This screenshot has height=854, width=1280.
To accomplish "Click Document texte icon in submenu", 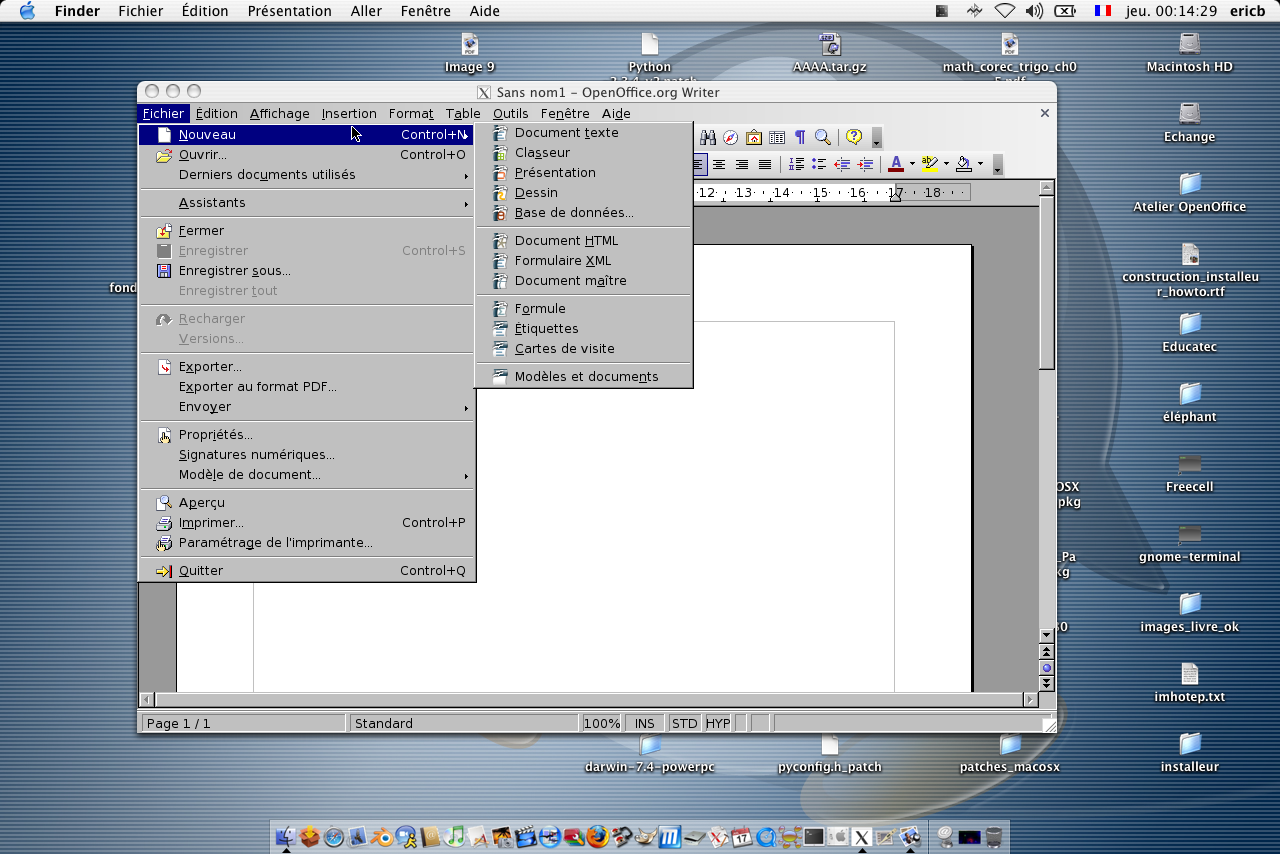I will point(500,132).
